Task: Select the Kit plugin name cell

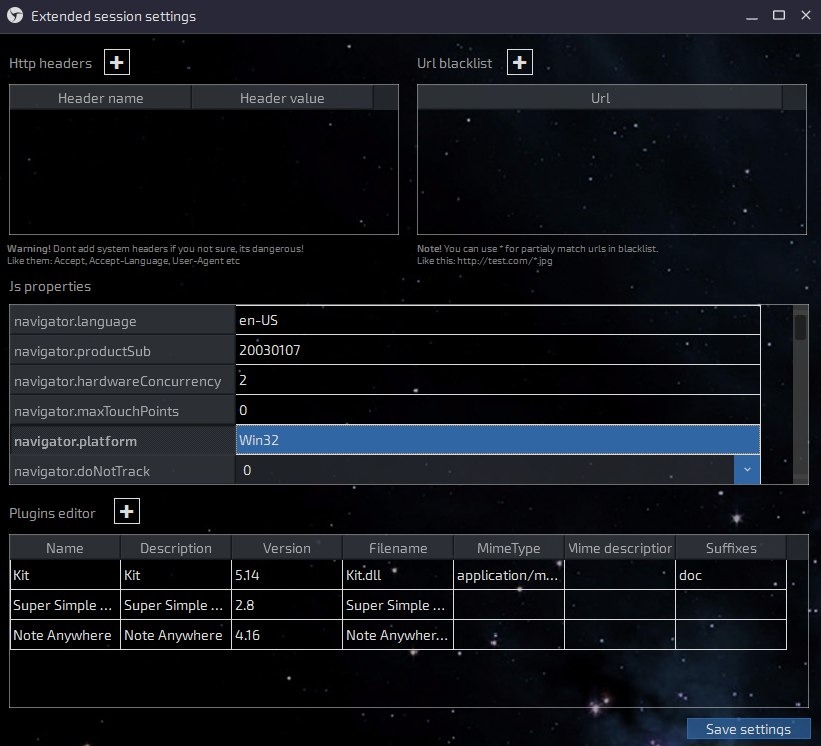Action: coord(65,575)
